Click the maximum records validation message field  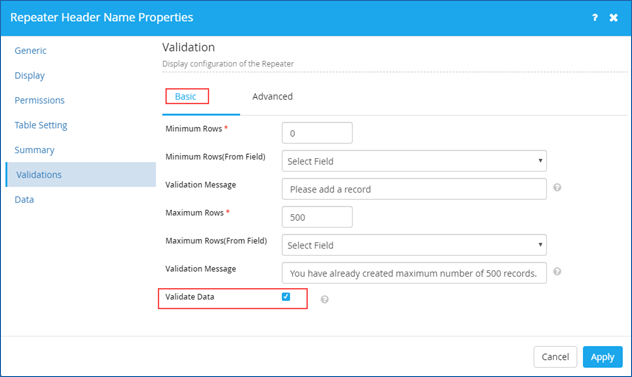click(x=414, y=273)
